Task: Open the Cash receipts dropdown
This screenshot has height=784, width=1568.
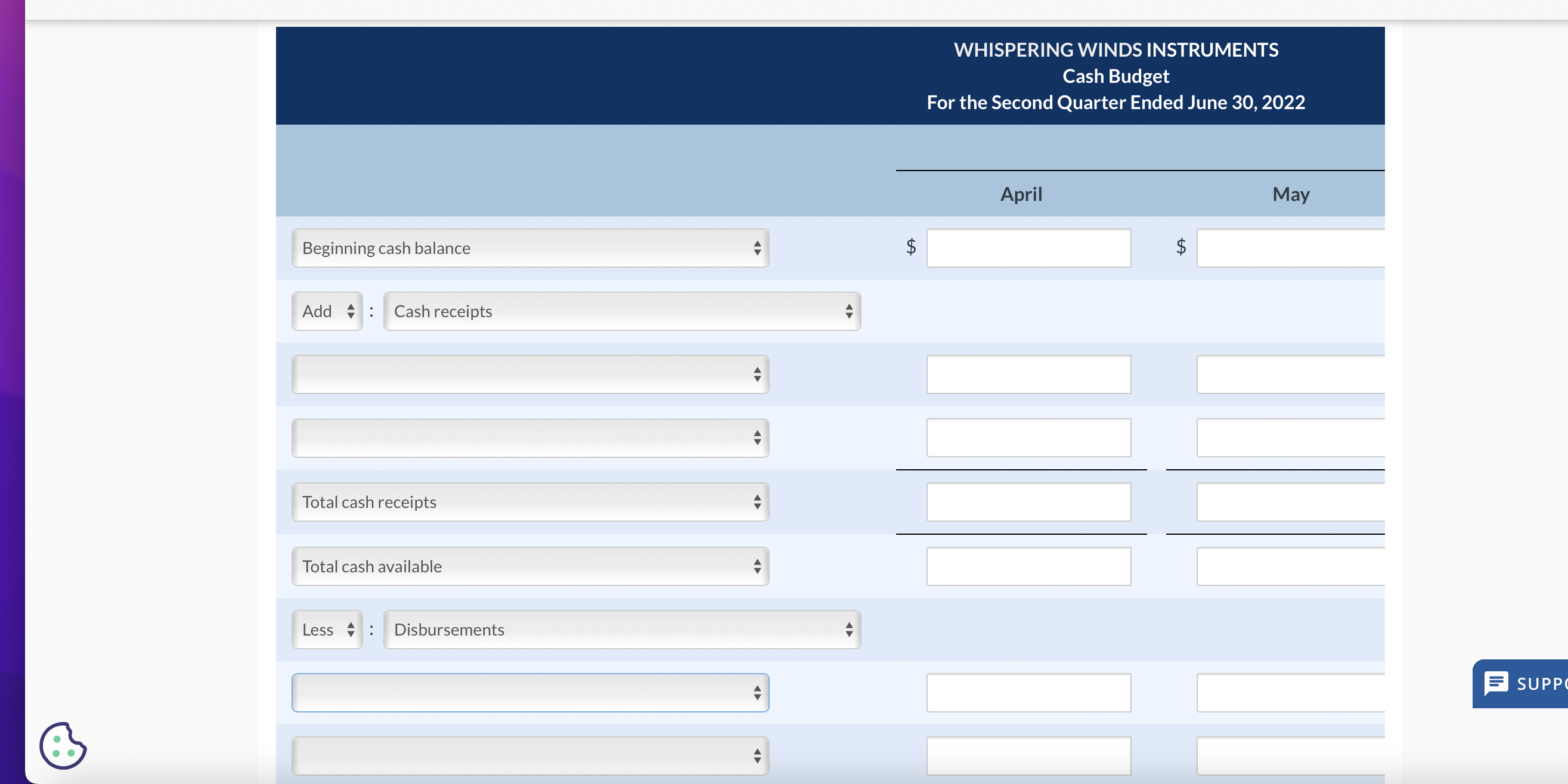Action: pyautogui.click(x=621, y=311)
